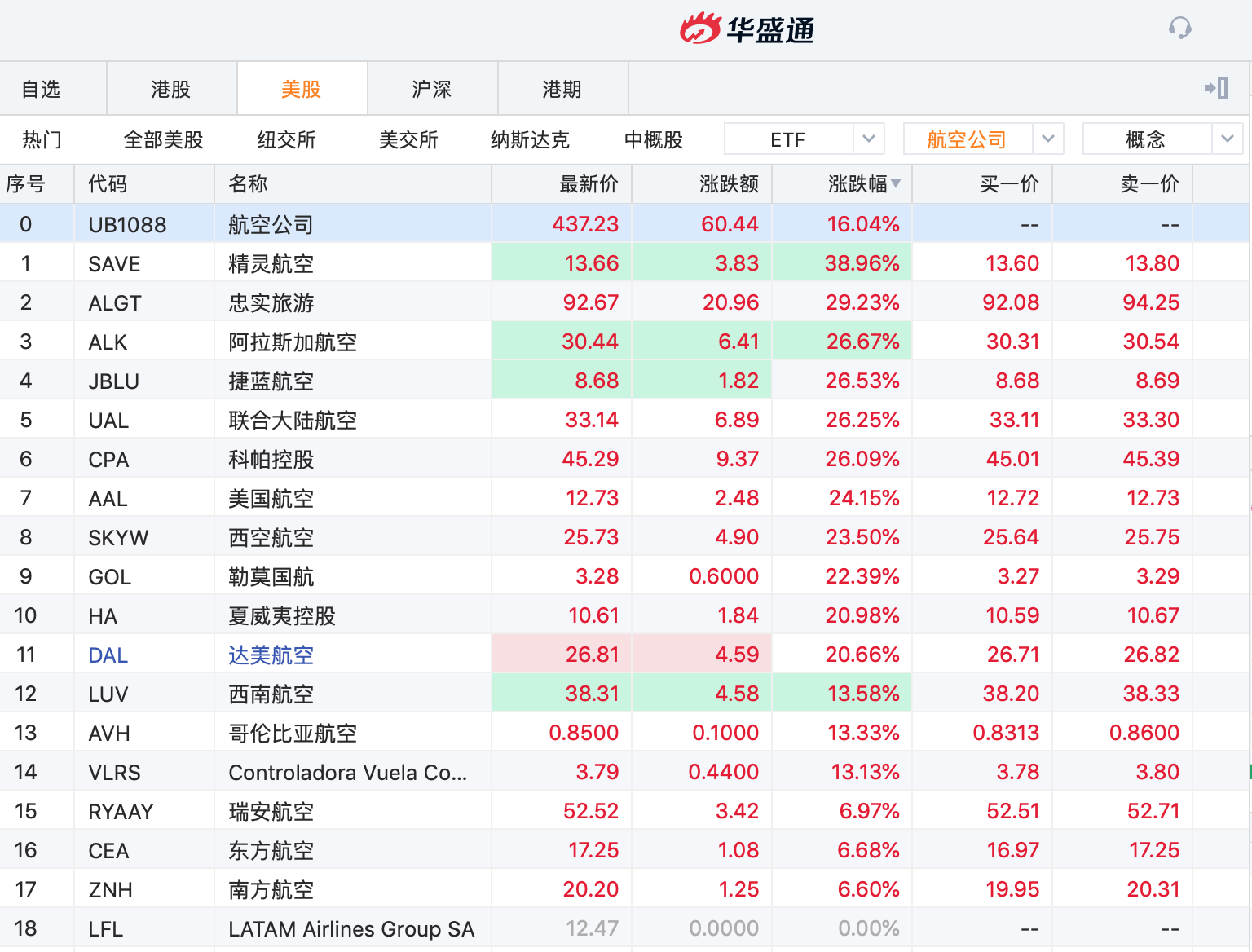Open 达美航空 stock details
The image size is (1252, 952).
click(271, 655)
